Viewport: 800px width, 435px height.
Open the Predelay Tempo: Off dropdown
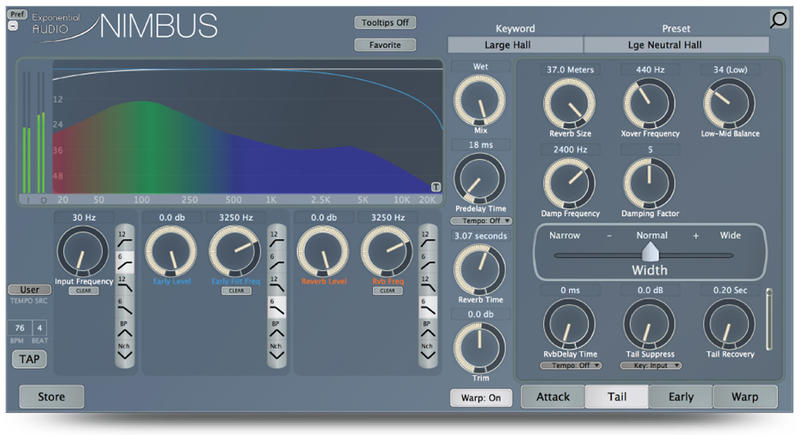(481, 221)
